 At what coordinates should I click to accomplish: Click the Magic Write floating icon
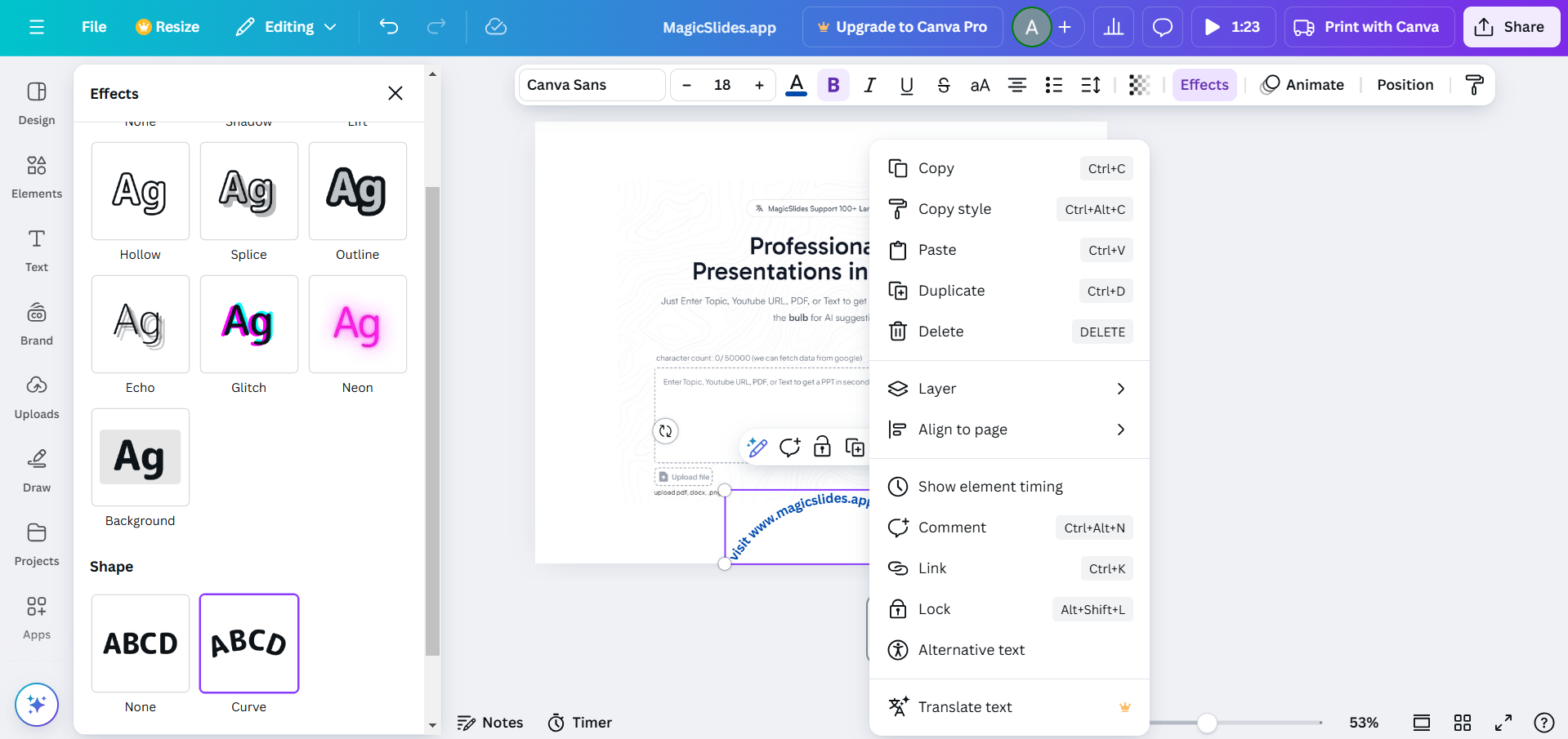coord(757,447)
